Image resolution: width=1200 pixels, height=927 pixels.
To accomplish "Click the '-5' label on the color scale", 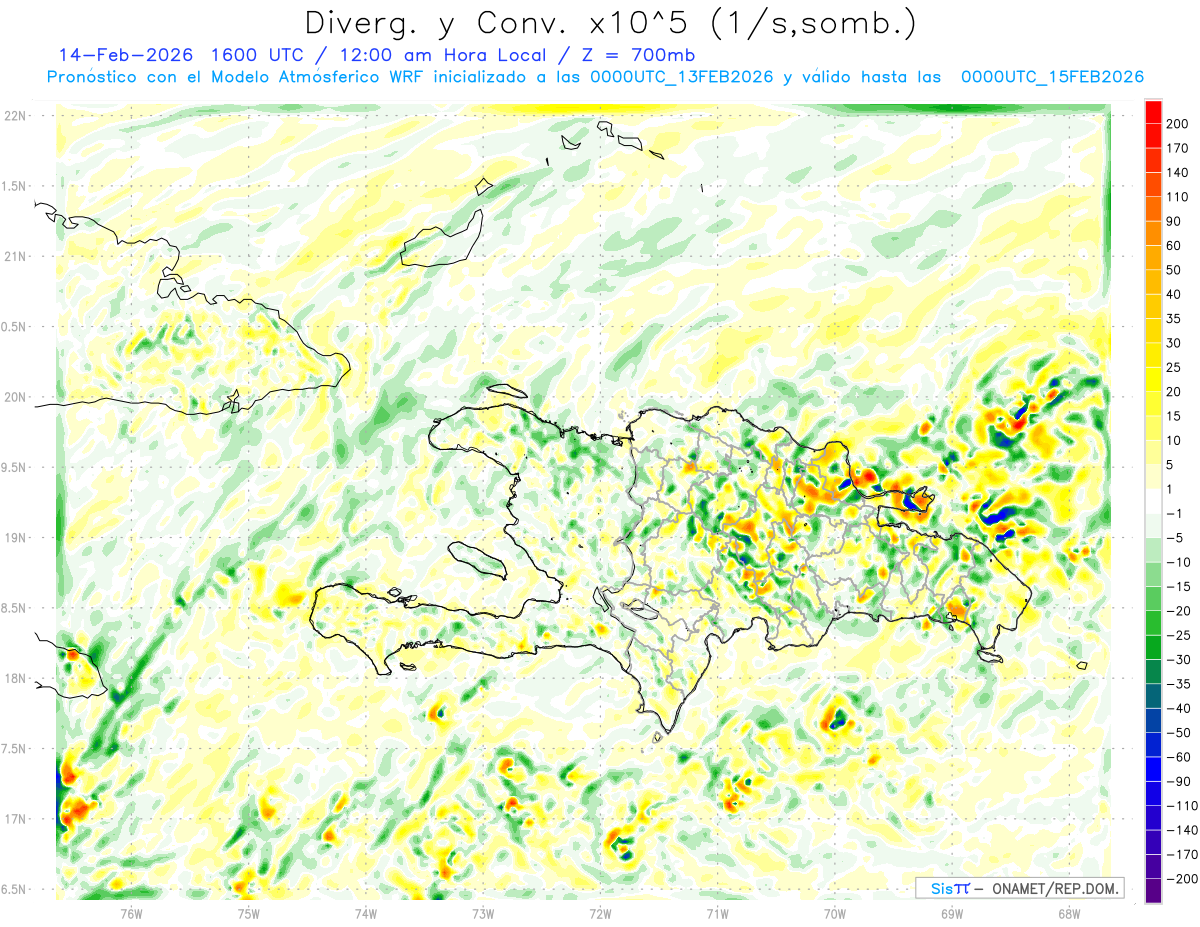I will pyautogui.click(x=1176, y=538).
